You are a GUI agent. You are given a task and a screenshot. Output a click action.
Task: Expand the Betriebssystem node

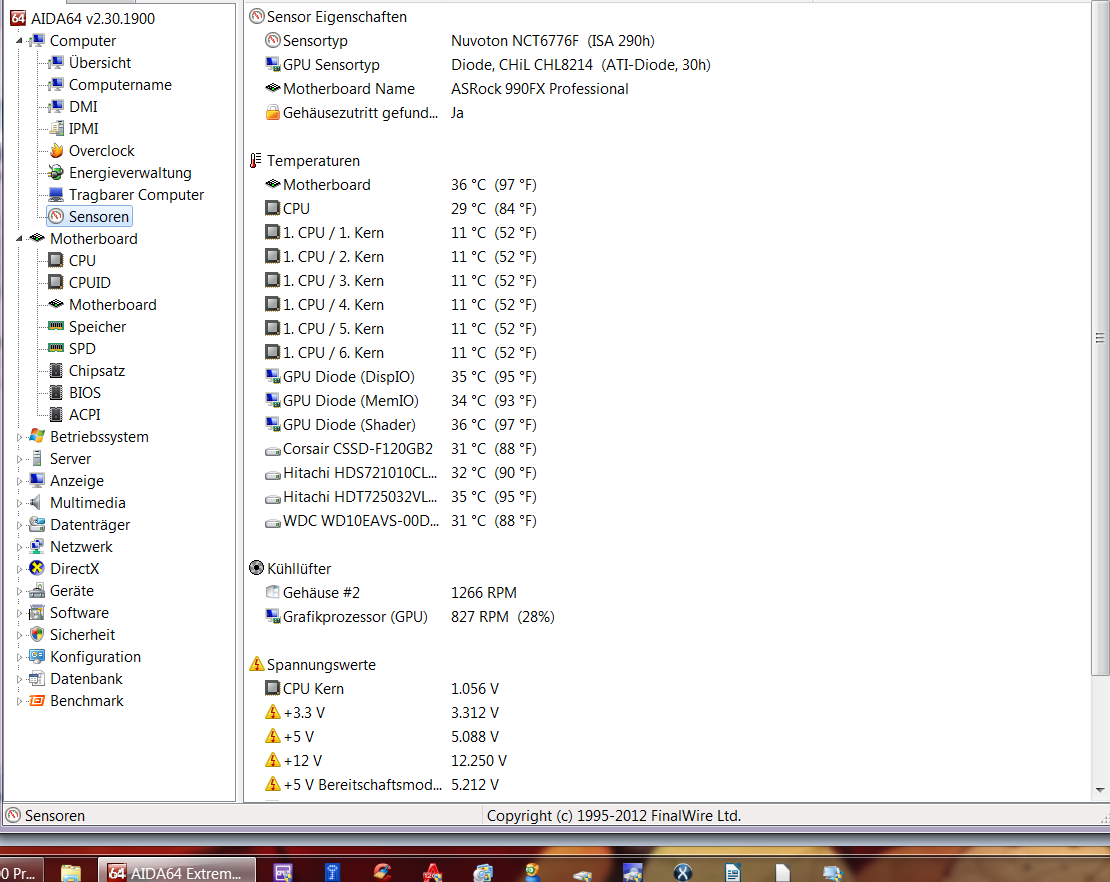click(x=19, y=437)
